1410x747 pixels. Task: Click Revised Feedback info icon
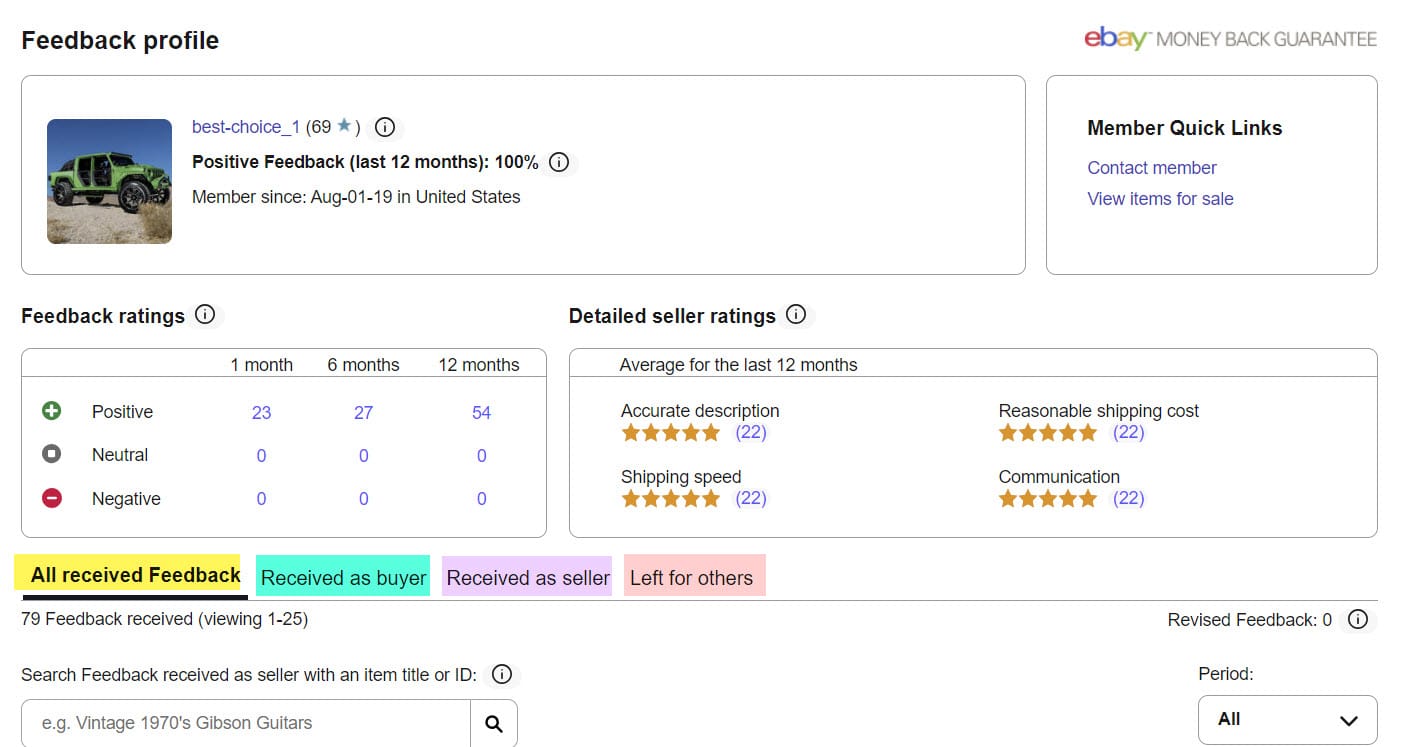pos(1357,620)
